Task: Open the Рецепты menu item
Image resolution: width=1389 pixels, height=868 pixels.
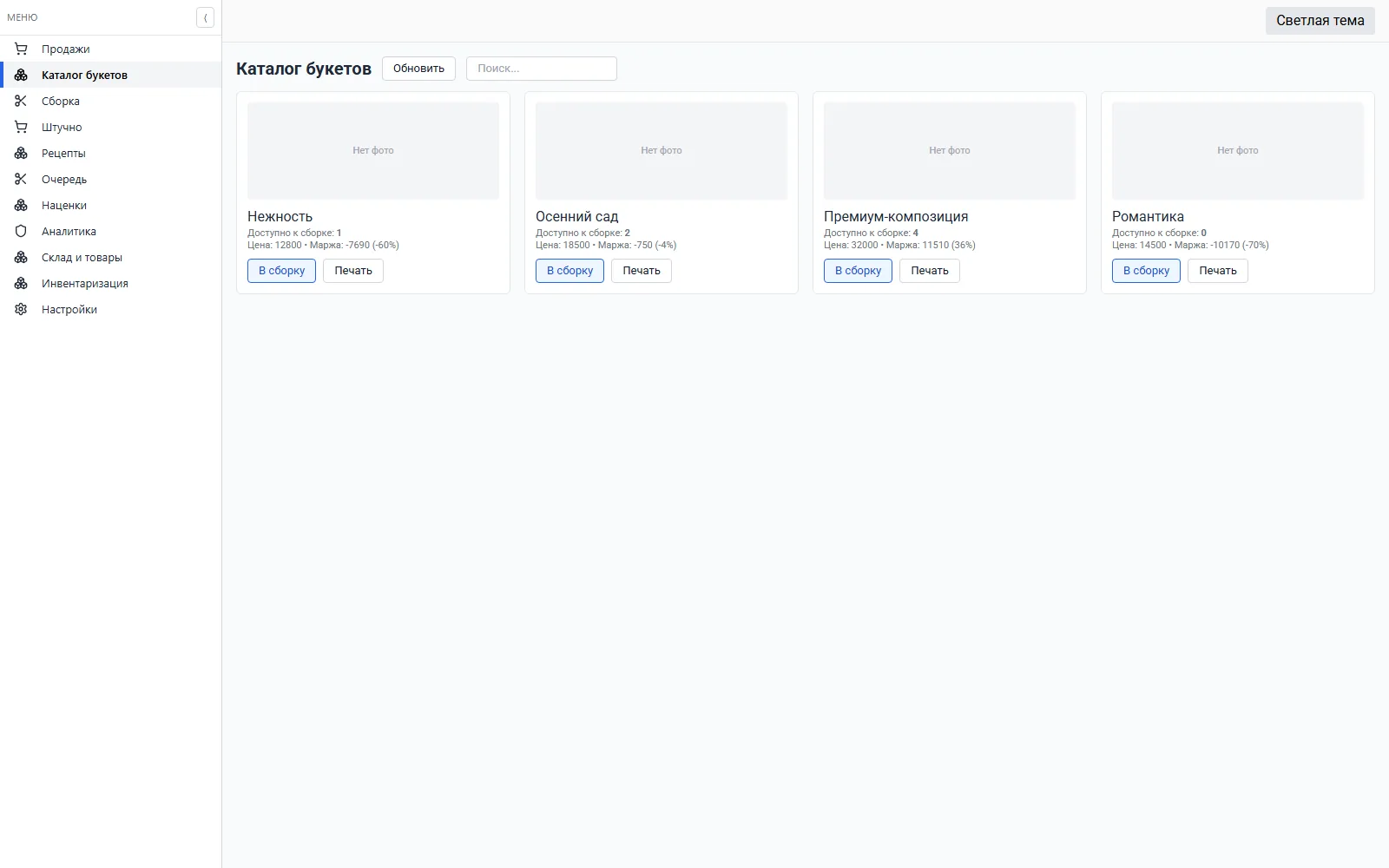Action: click(111, 153)
